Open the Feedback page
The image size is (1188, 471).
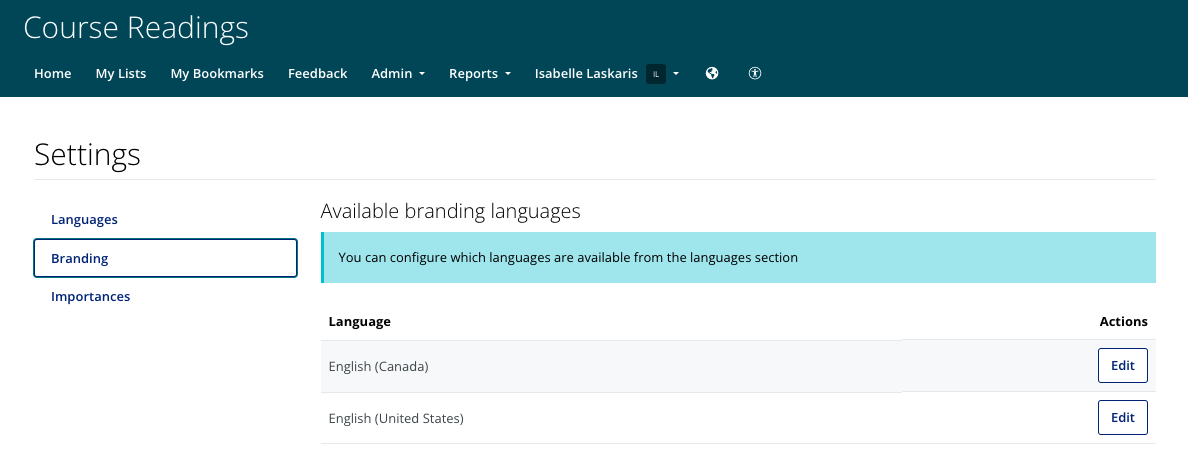click(317, 73)
